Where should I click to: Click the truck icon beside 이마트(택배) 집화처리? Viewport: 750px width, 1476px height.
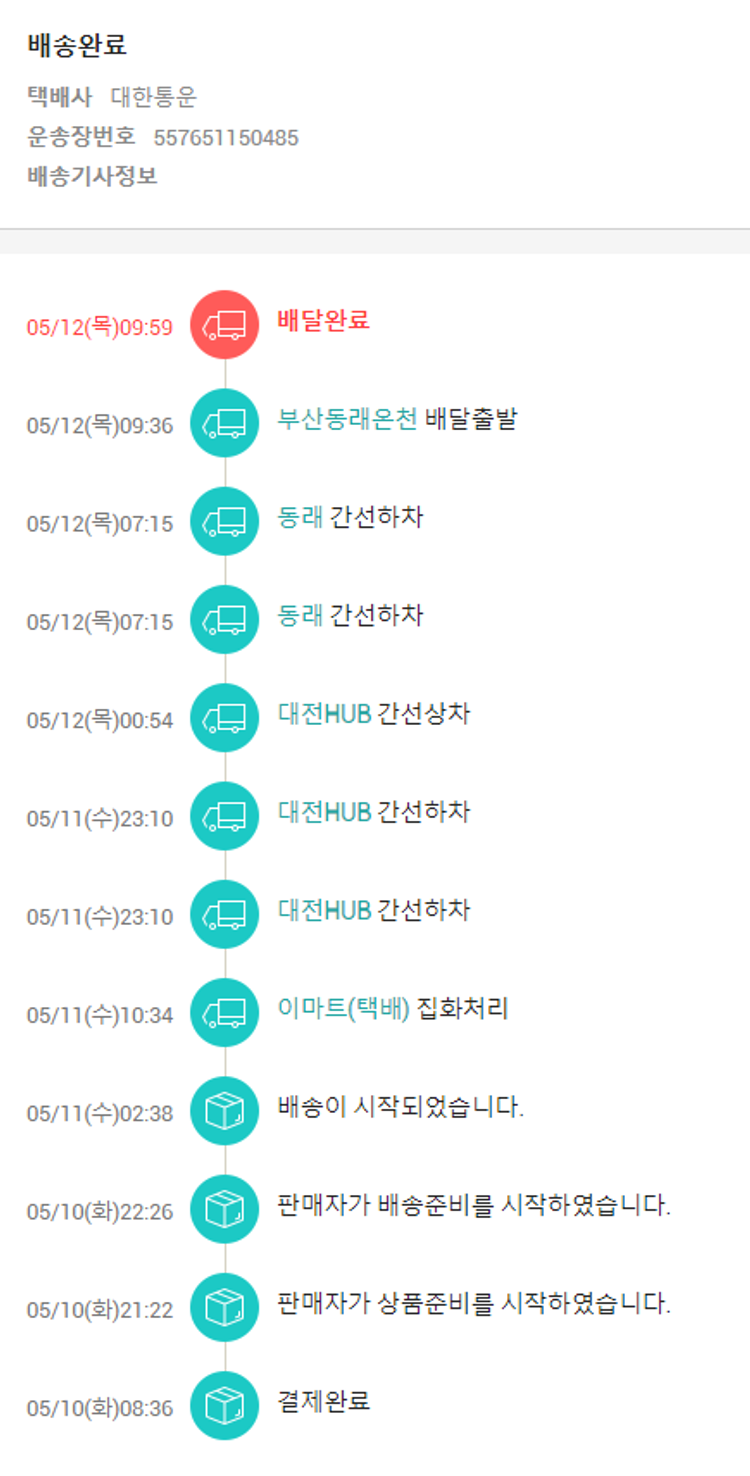224,1013
